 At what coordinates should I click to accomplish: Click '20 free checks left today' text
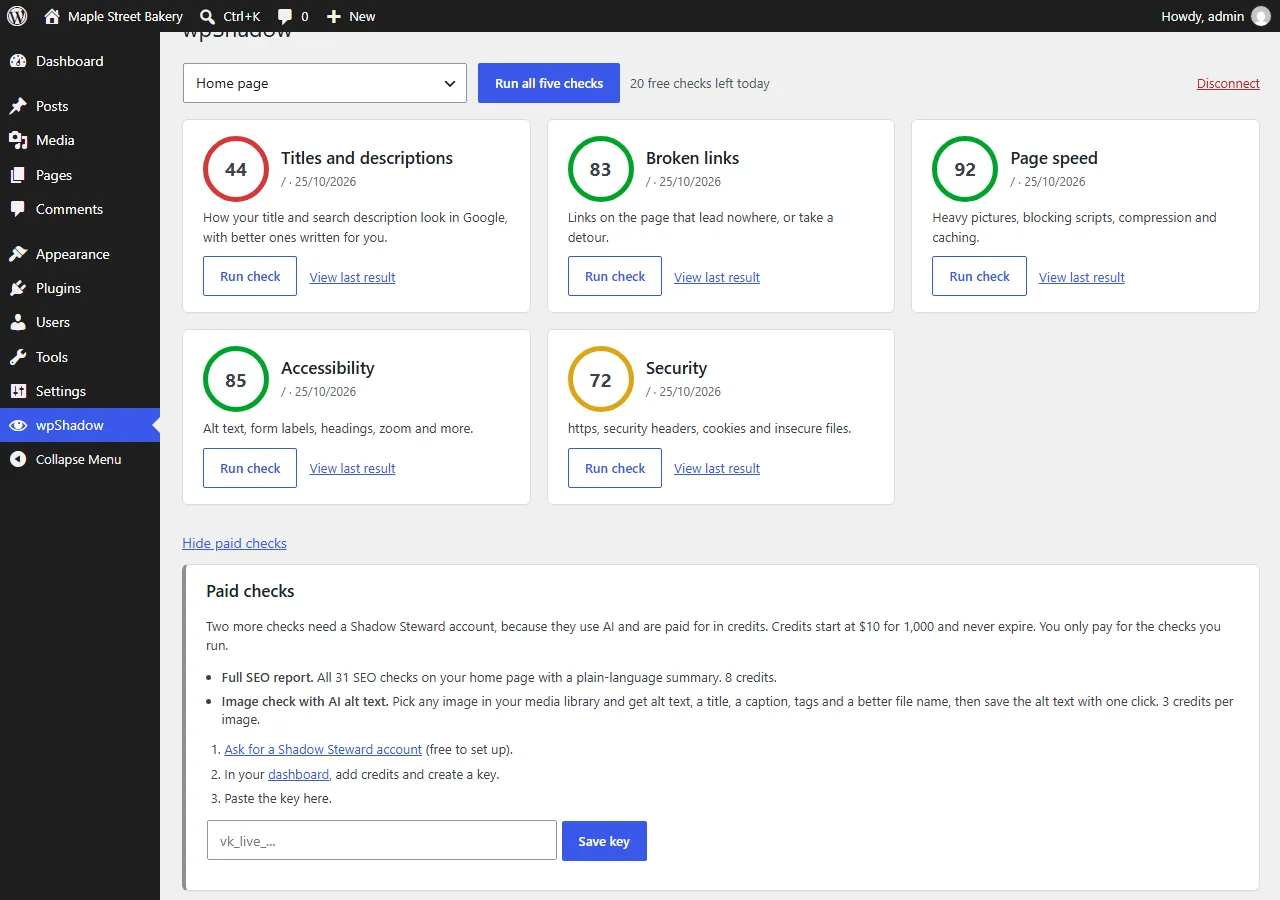click(x=700, y=83)
